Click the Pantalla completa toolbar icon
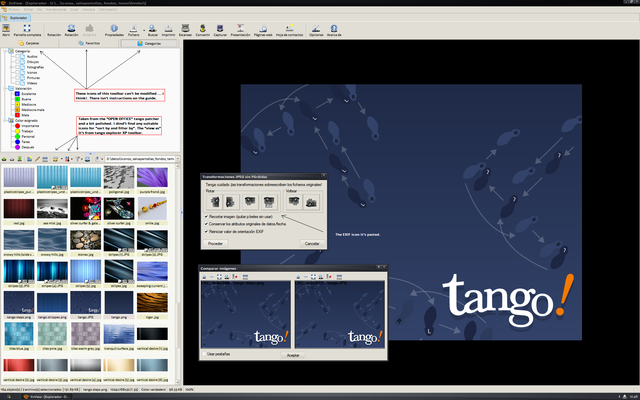Image resolution: width=640 pixels, height=400 pixels. 27,28
